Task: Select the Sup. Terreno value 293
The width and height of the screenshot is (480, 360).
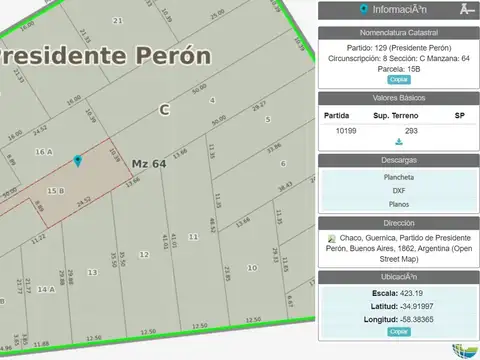Action: [411, 131]
